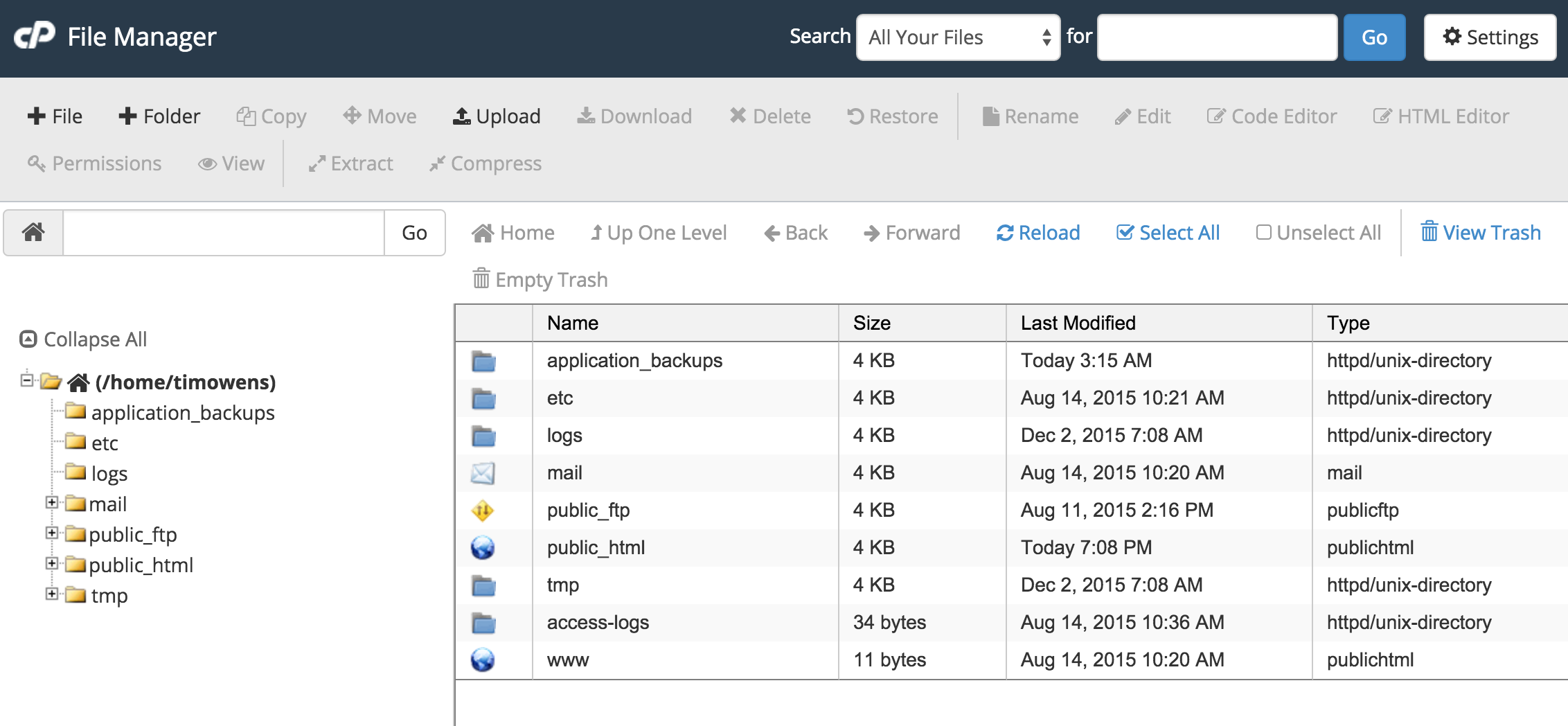Open the All Your Files search dropdown
Image resolution: width=1568 pixels, height=726 pixels.
click(x=958, y=37)
